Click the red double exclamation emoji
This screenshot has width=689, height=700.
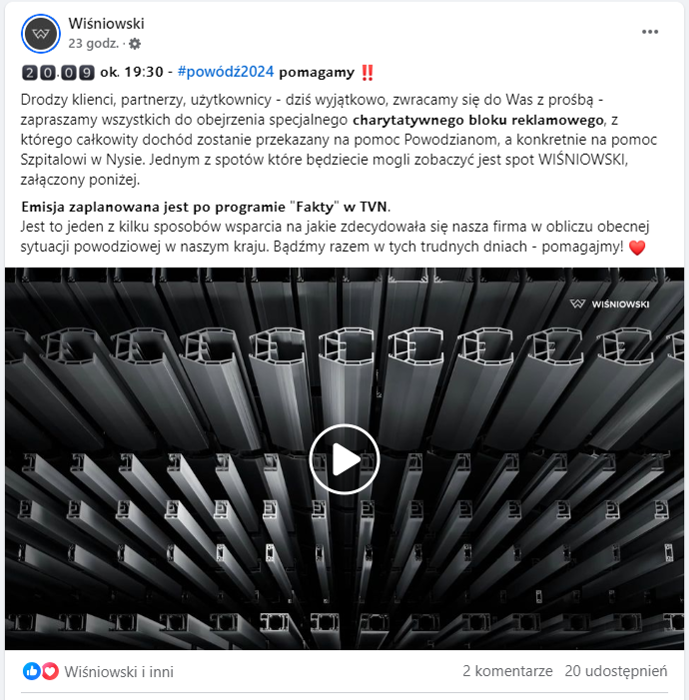(x=367, y=72)
